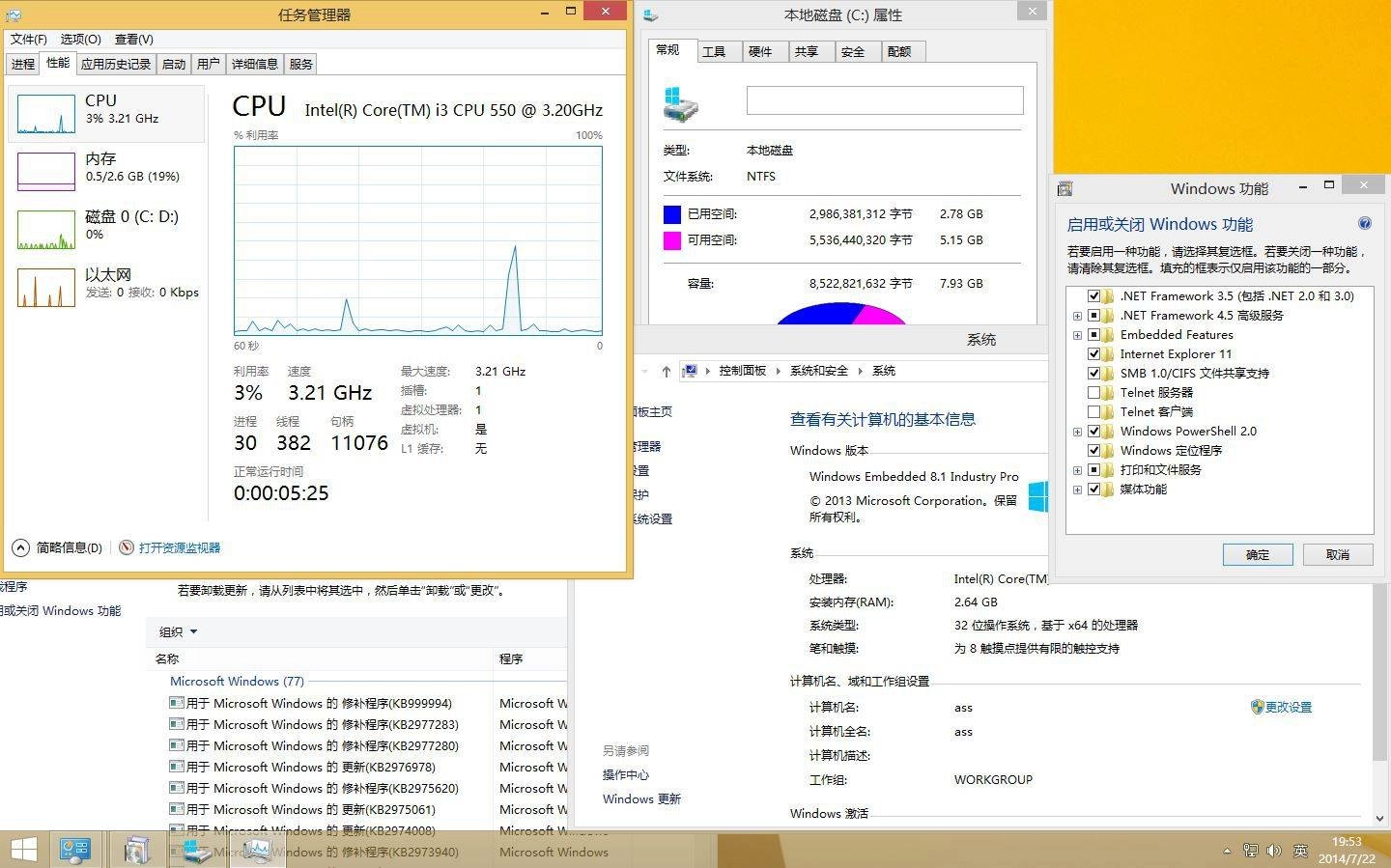Toggle Embedded Features checkbox
The height and width of the screenshot is (868, 1391).
(1094, 335)
